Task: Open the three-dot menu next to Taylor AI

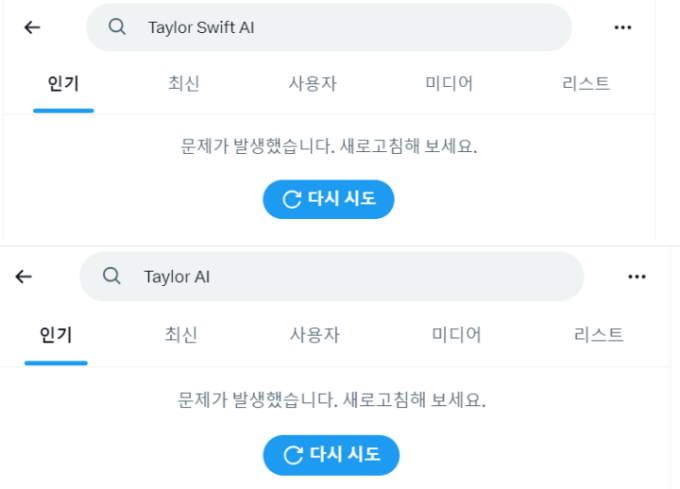Action: (637, 277)
